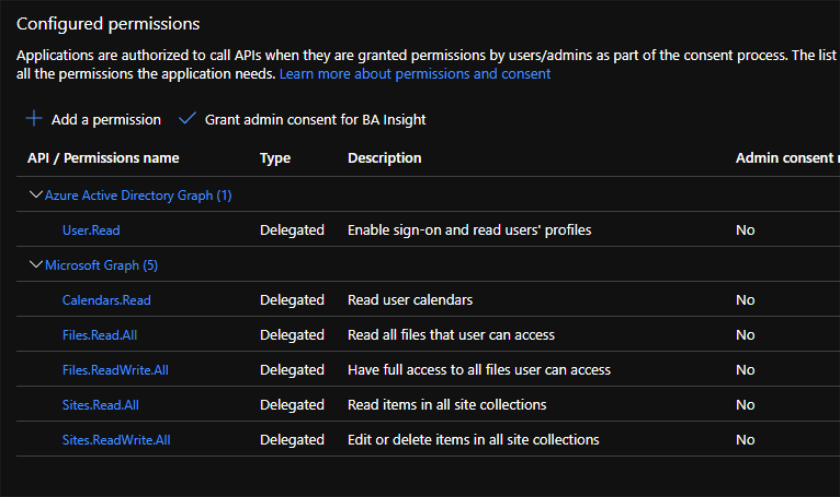Click the Admin consent column header

(x=786, y=158)
